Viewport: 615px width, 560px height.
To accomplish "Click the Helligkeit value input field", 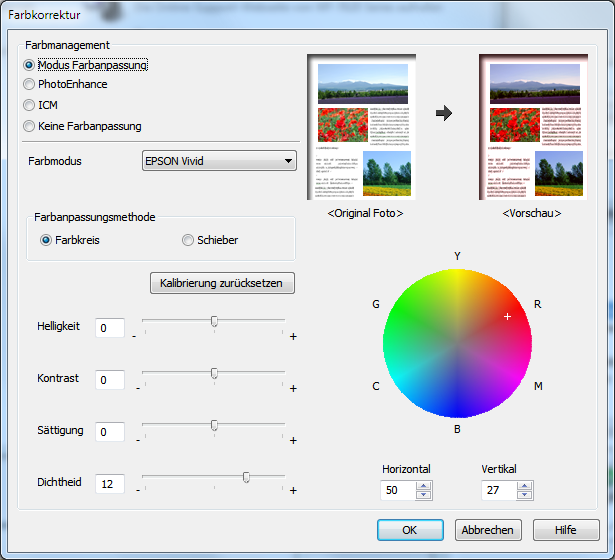I will (x=109, y=328).
